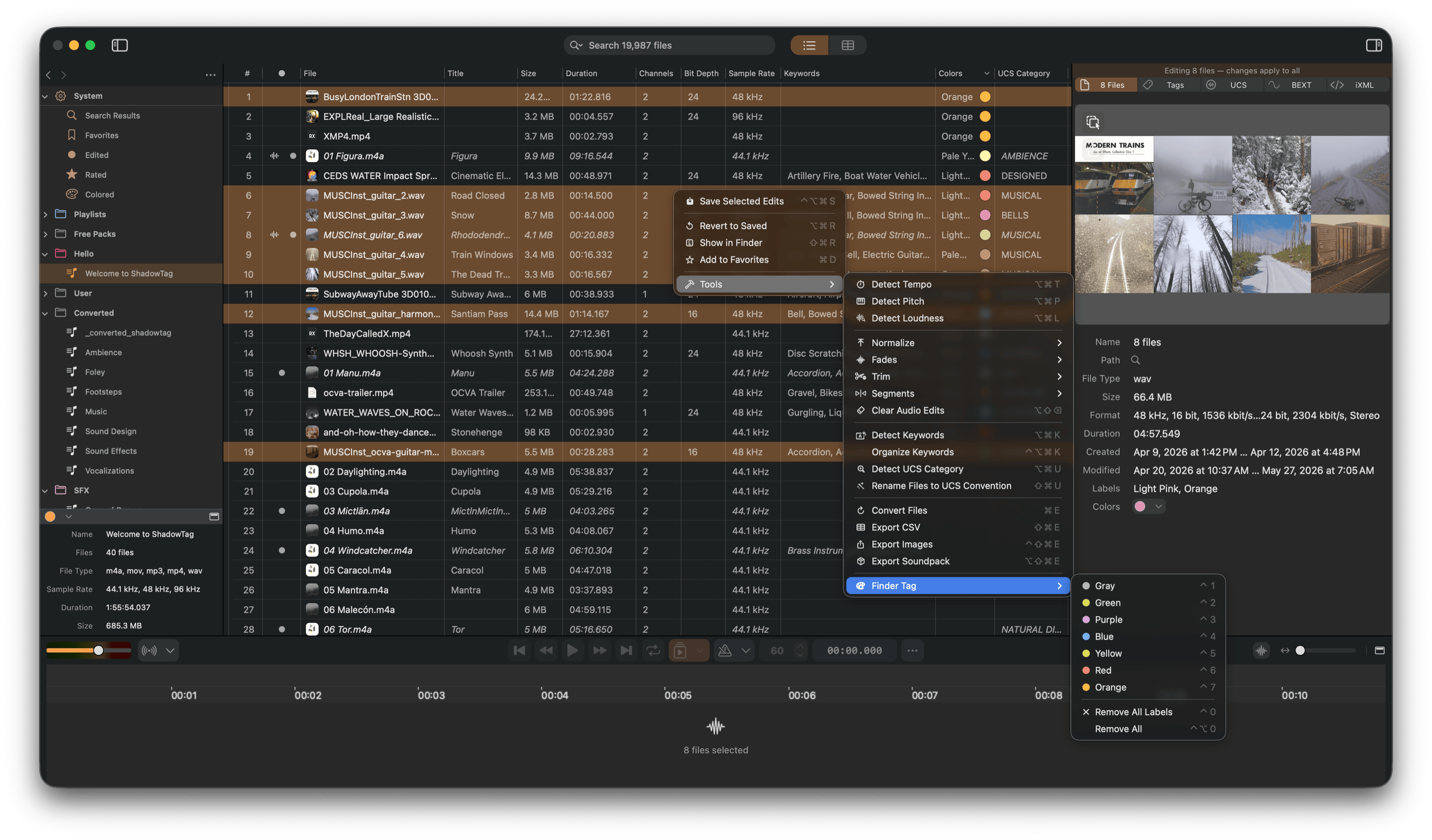The width and height of the screenshot is (1432, 840).
Task: Click the transport bar more options ellipsis
Action: click(x=912, y=650)
